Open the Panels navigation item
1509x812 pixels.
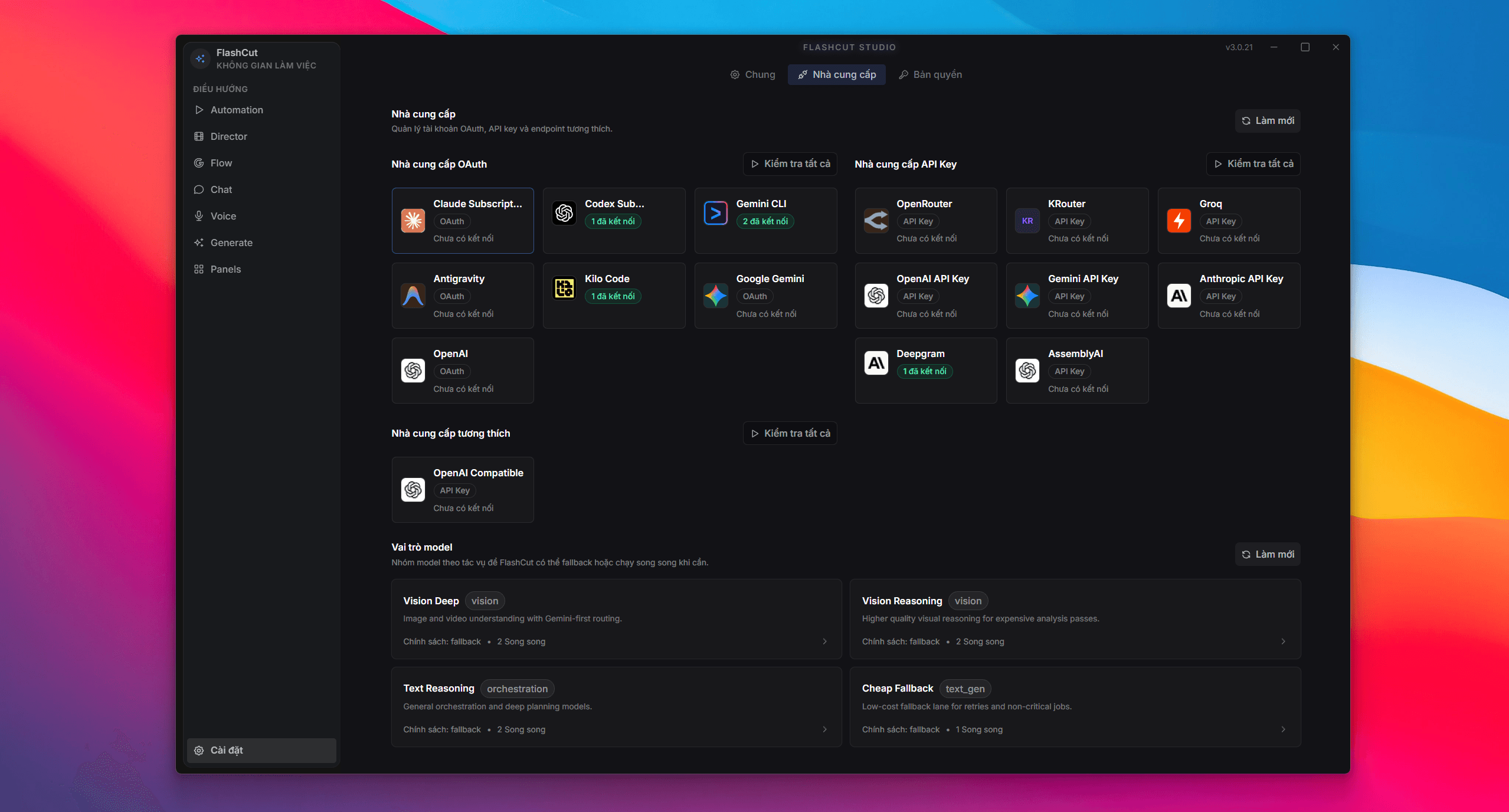(261, 269)
